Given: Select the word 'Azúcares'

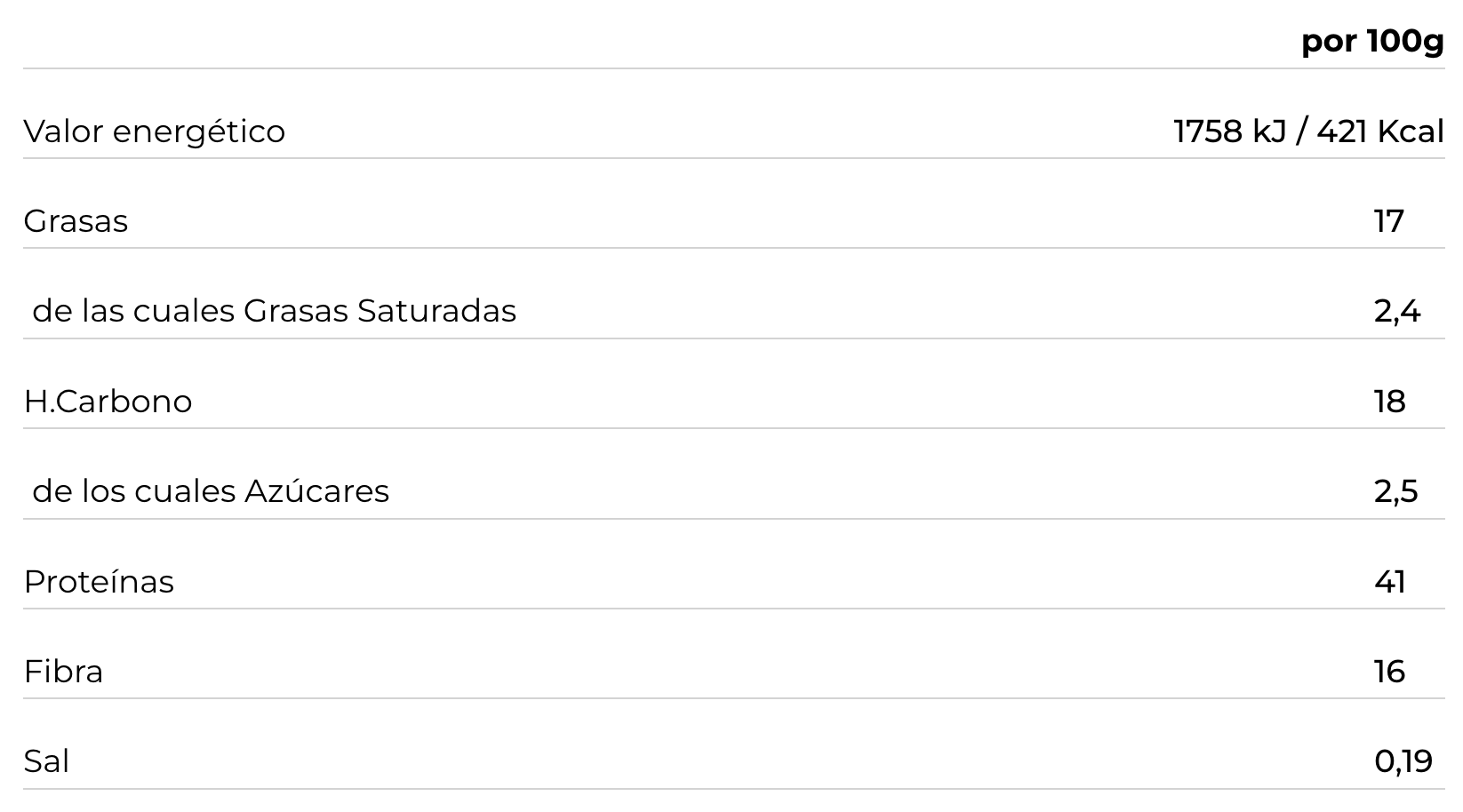Looking at the screenshot, I should click(x=316, y=491).
